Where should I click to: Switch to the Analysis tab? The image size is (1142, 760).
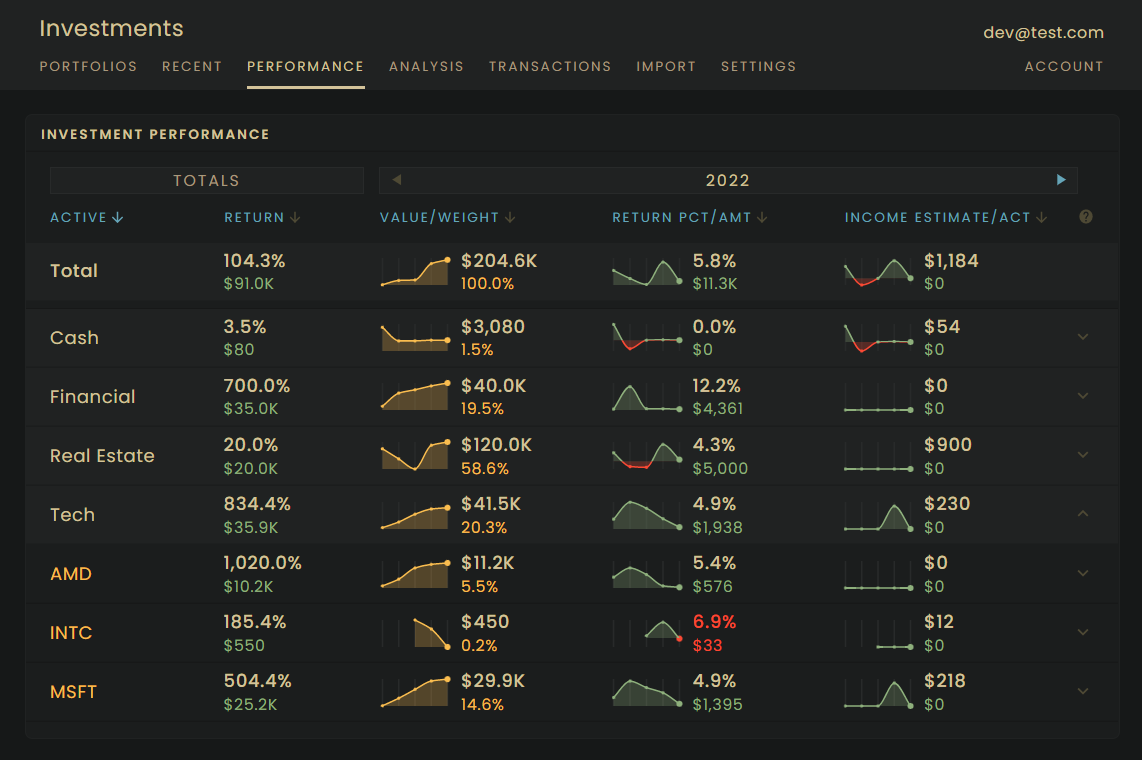click(426, 66)
